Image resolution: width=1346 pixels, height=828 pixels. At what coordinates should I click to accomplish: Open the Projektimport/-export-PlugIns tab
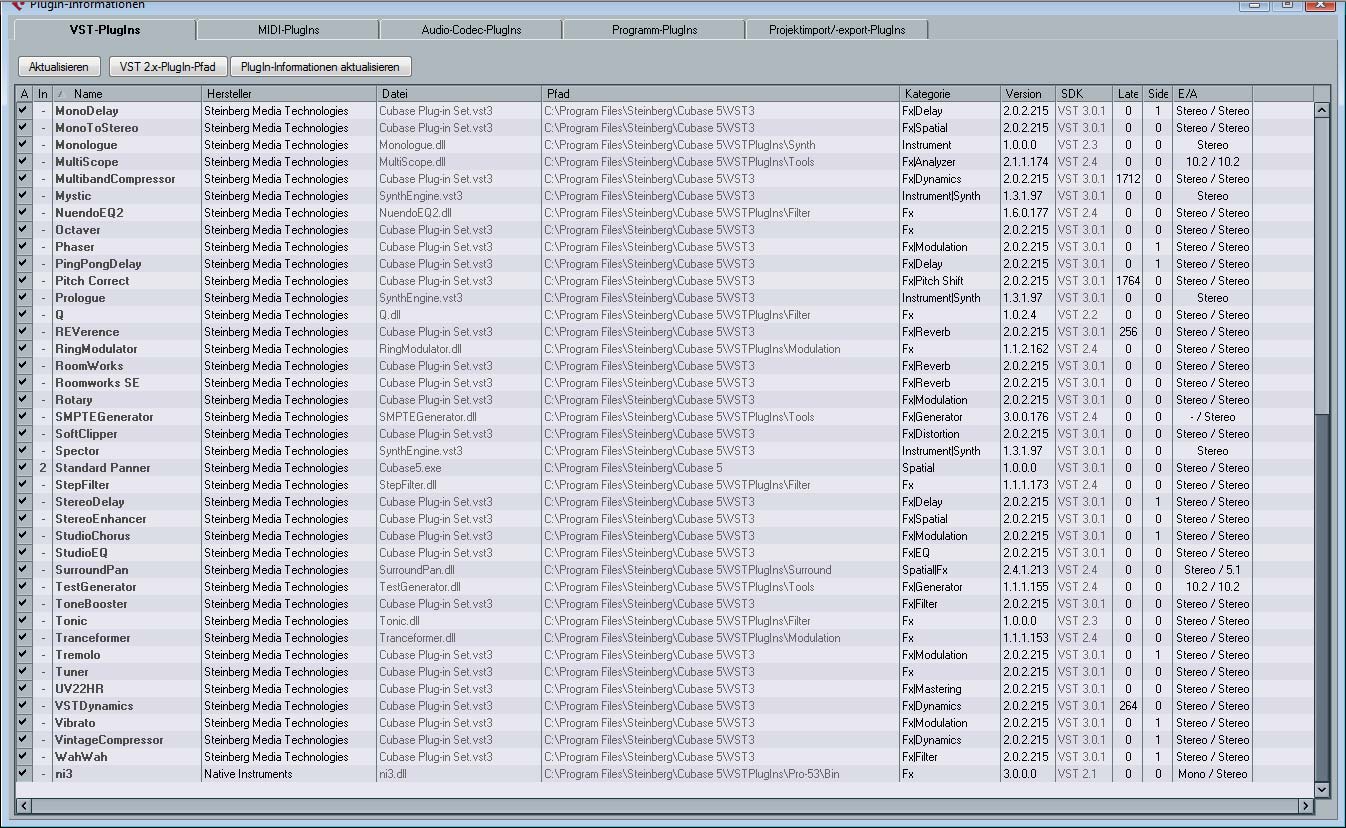click(x=837, y=30)
